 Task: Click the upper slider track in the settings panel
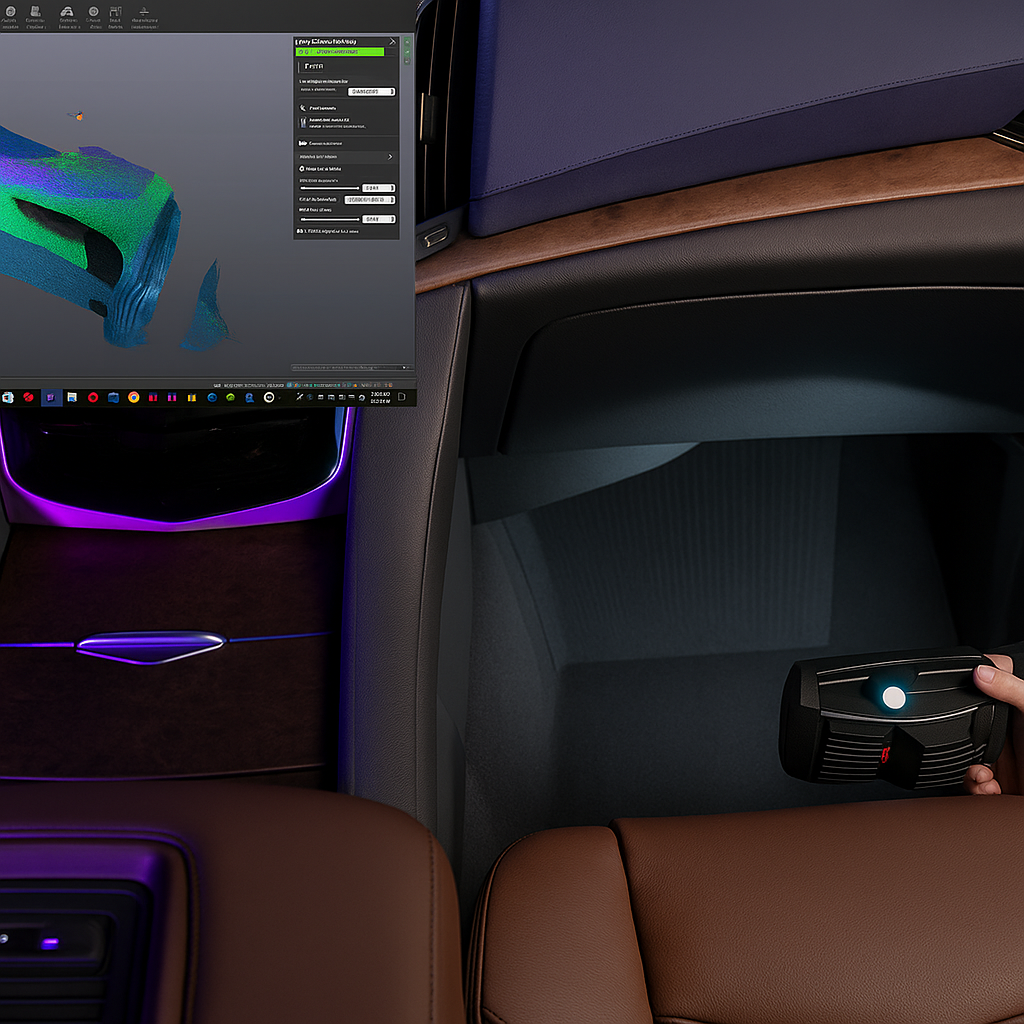tap(329, 188)
